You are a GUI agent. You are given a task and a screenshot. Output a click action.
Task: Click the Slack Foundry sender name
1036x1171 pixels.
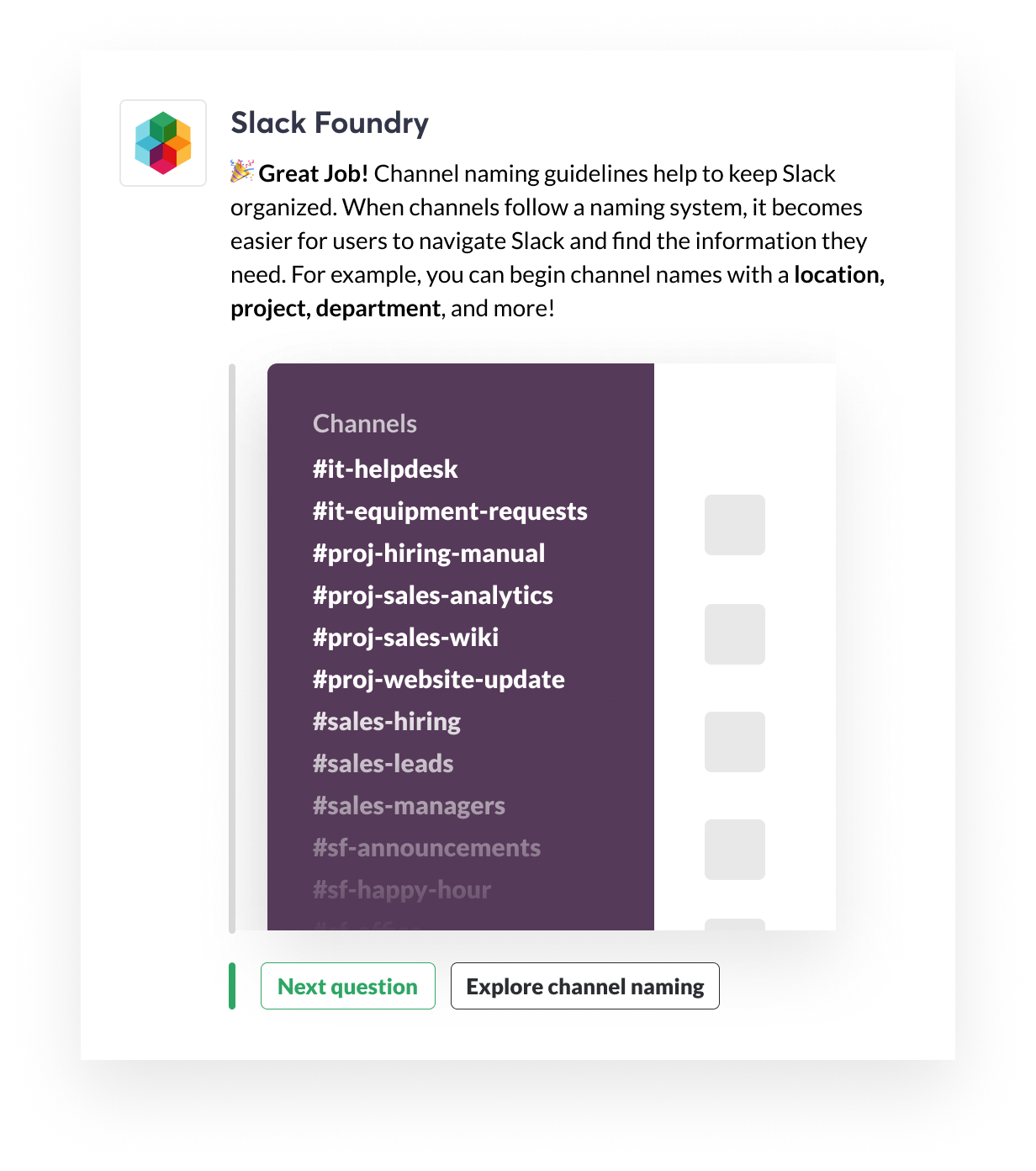(x=330, y=123)
